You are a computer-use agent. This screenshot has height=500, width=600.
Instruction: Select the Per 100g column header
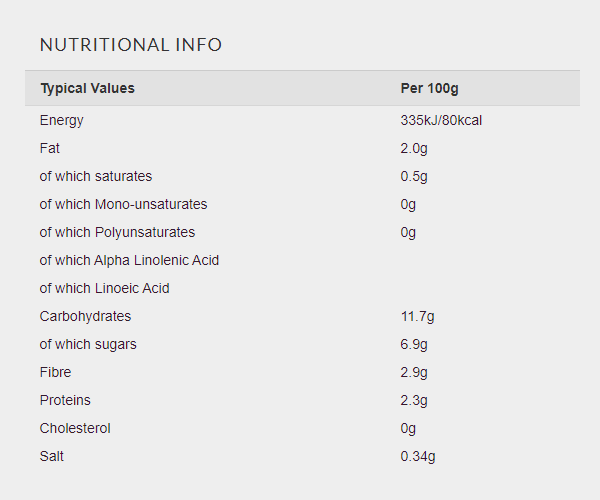pos(429,88)
